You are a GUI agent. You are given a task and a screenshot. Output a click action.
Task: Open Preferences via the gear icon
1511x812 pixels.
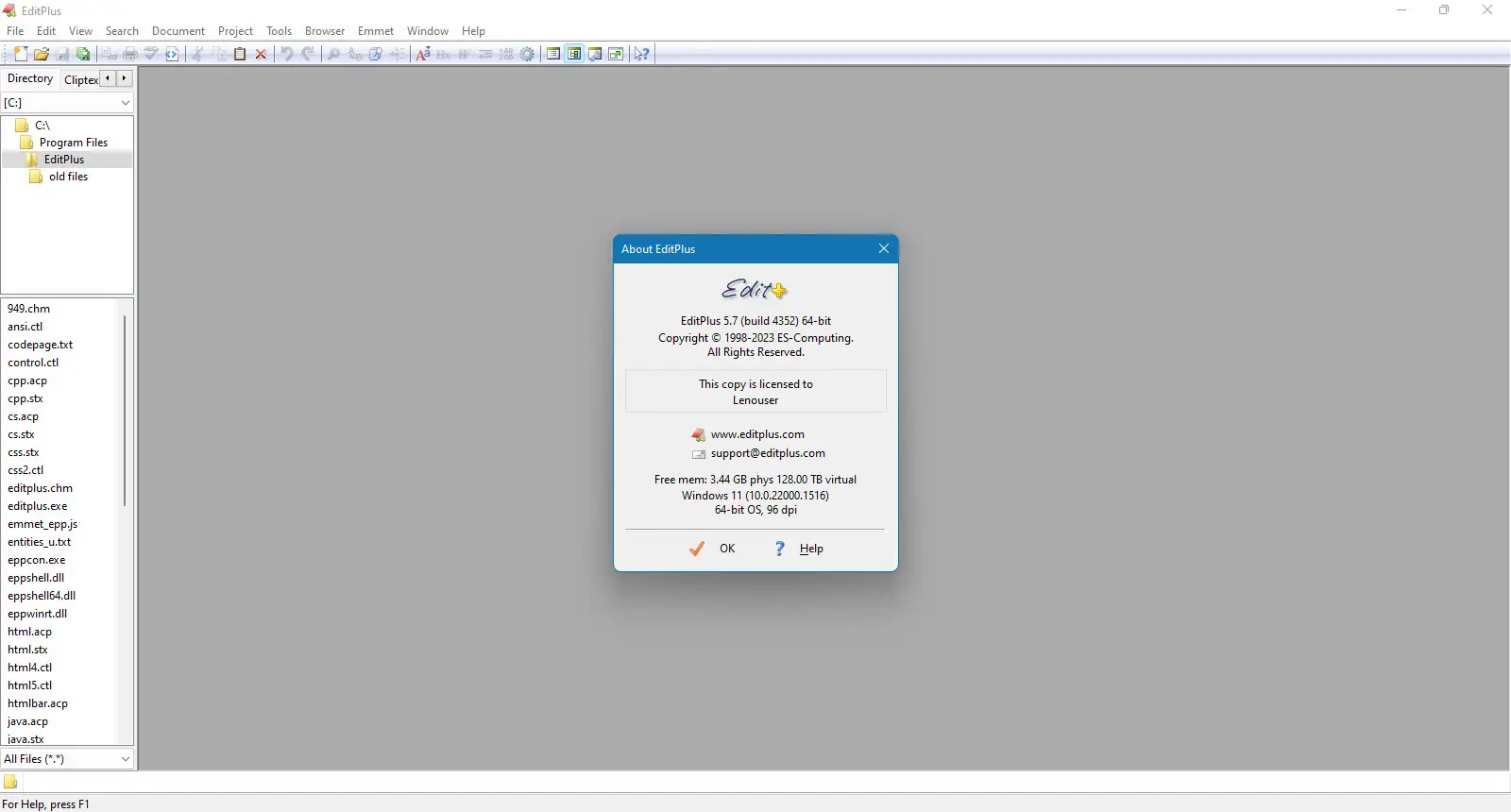pos(527,54)
